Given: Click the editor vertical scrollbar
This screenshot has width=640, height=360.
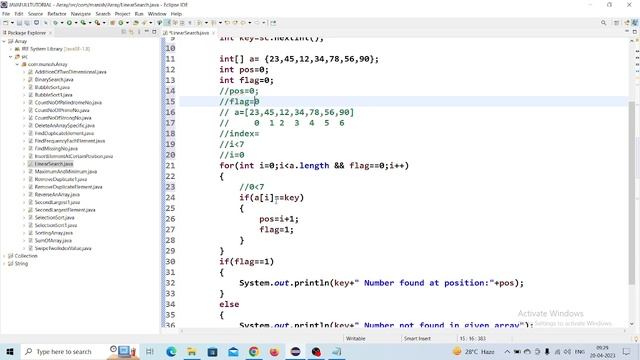Looking at the screenshot, I should coord(632,192).
